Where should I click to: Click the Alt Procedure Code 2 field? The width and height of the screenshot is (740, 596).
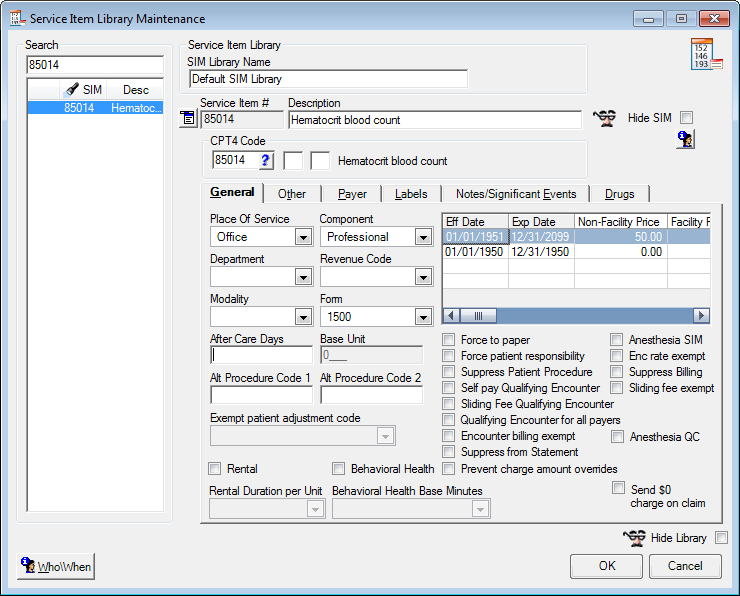click(371, 395)
